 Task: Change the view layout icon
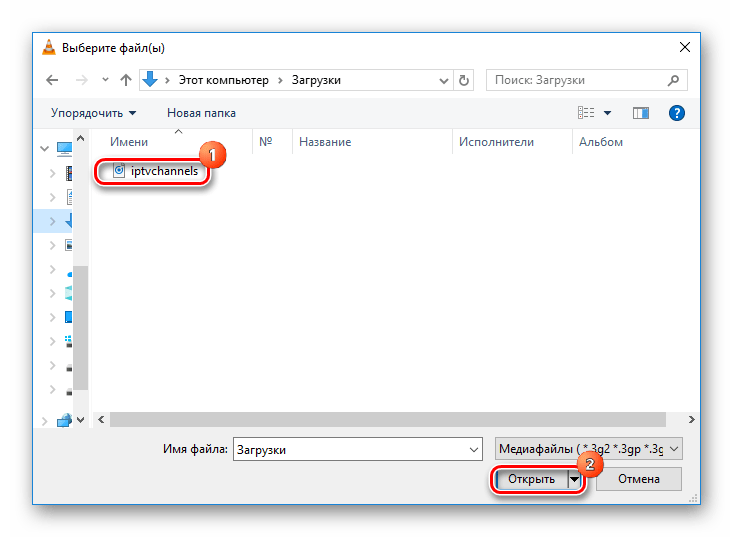point(586,113)
